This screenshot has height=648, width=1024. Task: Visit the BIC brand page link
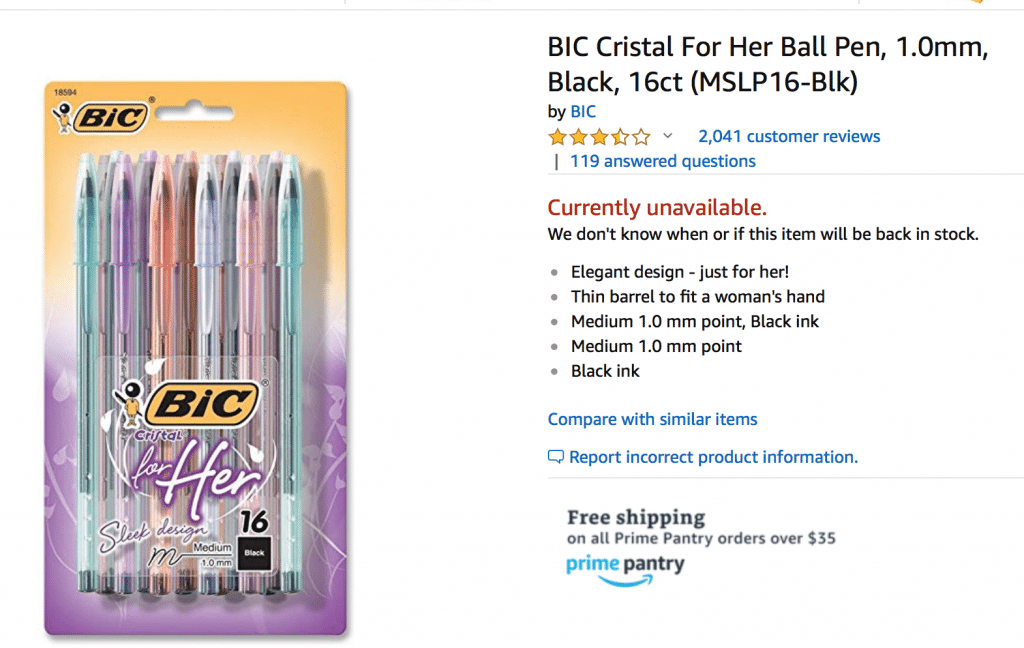coord(583,111)
